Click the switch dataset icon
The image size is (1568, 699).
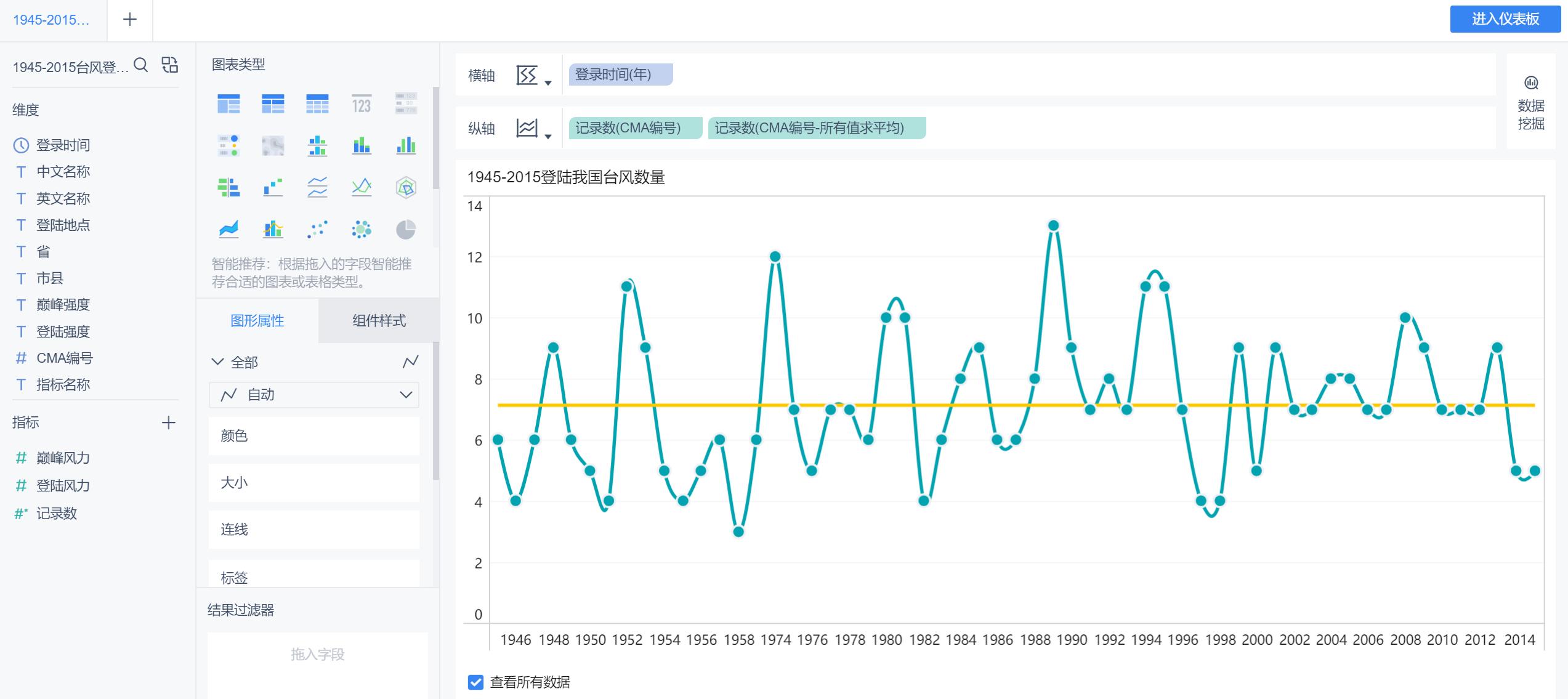pyautogui.click(x=169, y=65)
